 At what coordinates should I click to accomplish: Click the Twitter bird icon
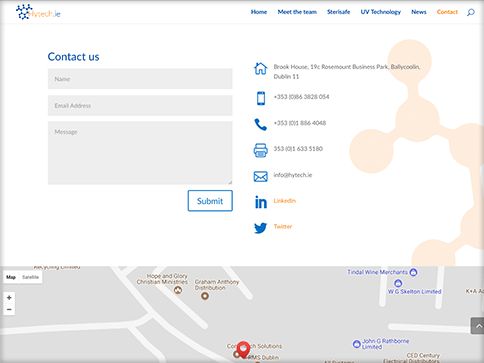pos(260,228)
